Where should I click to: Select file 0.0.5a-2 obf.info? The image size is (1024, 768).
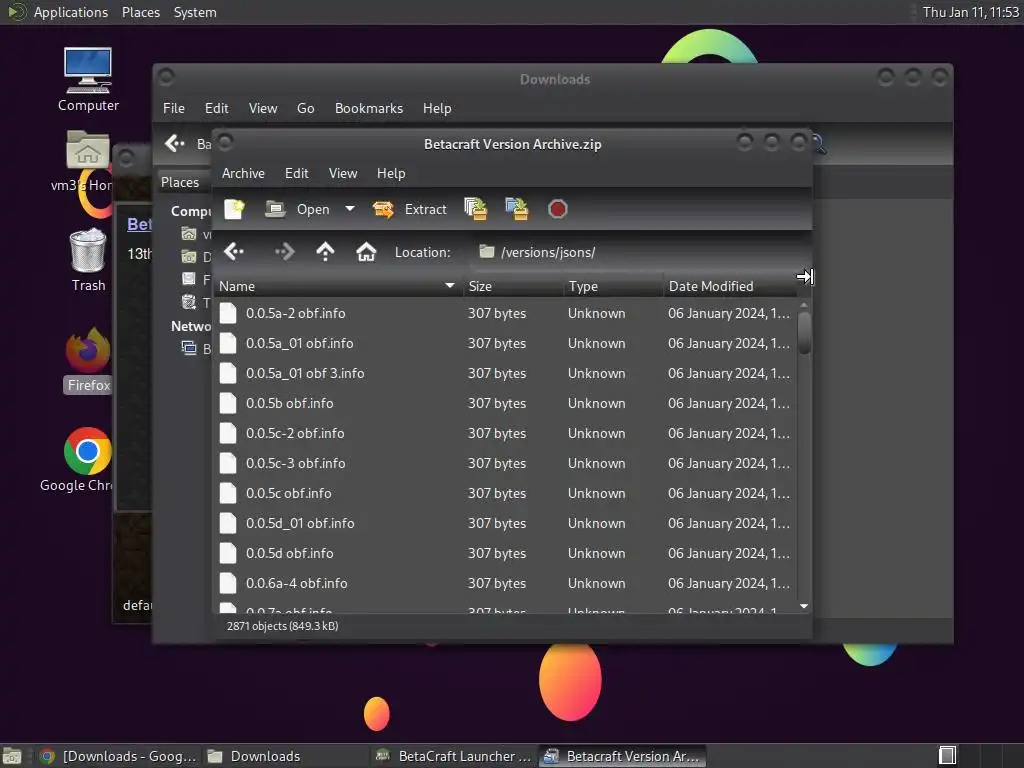[505, 313]
